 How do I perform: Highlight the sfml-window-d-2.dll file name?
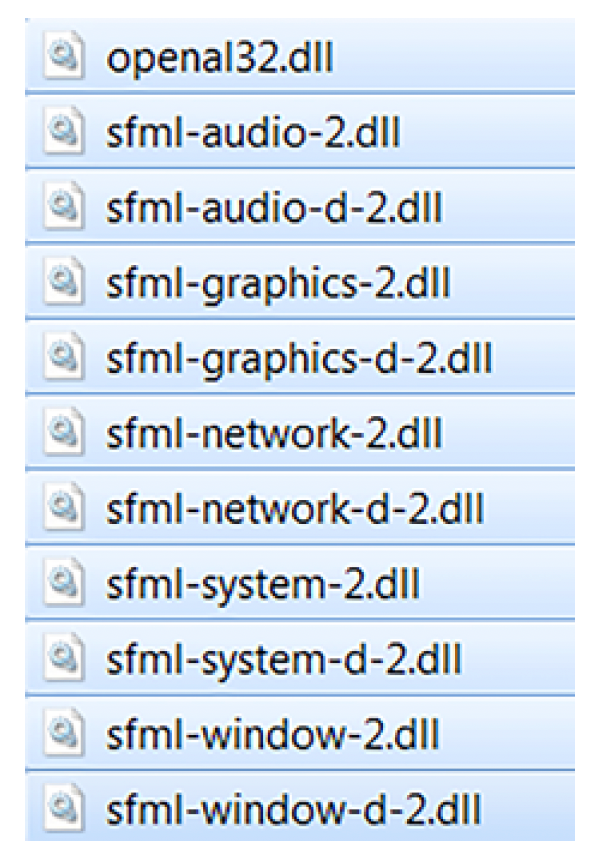293,811
